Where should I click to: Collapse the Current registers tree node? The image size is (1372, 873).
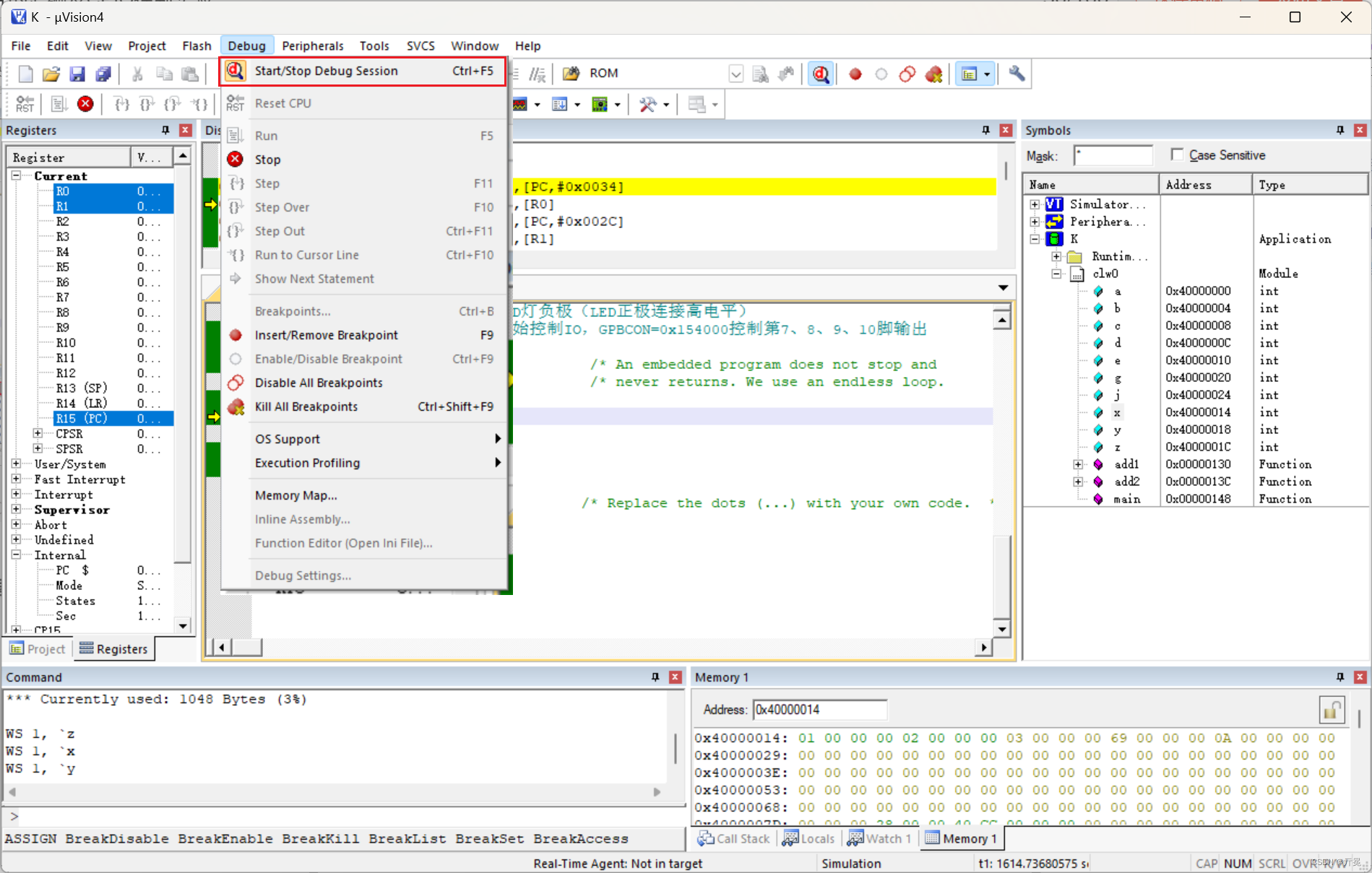point(17,175)
